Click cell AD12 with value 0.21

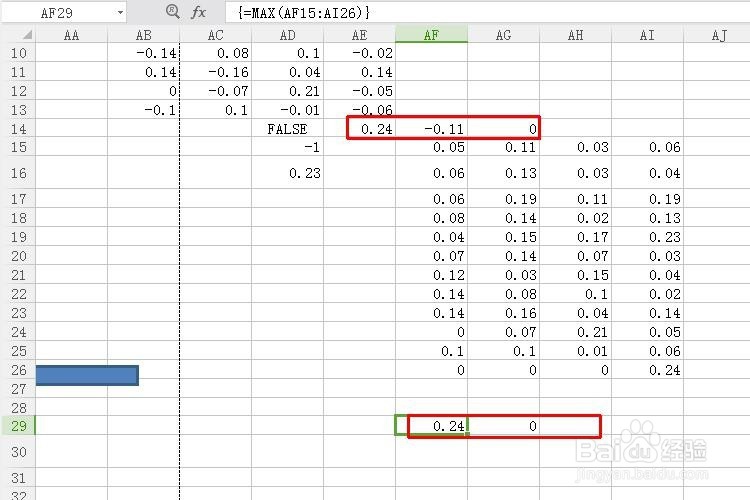click(x=287, y=90)
